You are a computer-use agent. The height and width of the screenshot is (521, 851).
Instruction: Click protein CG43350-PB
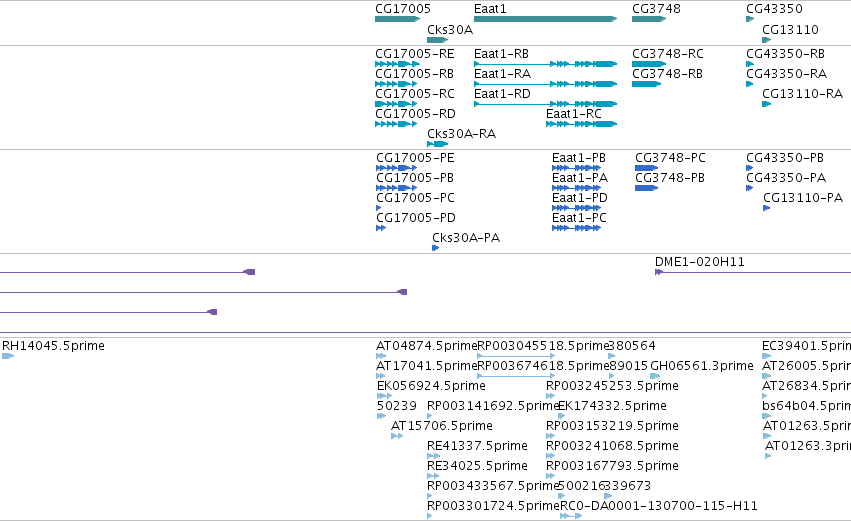(x=785, y=158)
